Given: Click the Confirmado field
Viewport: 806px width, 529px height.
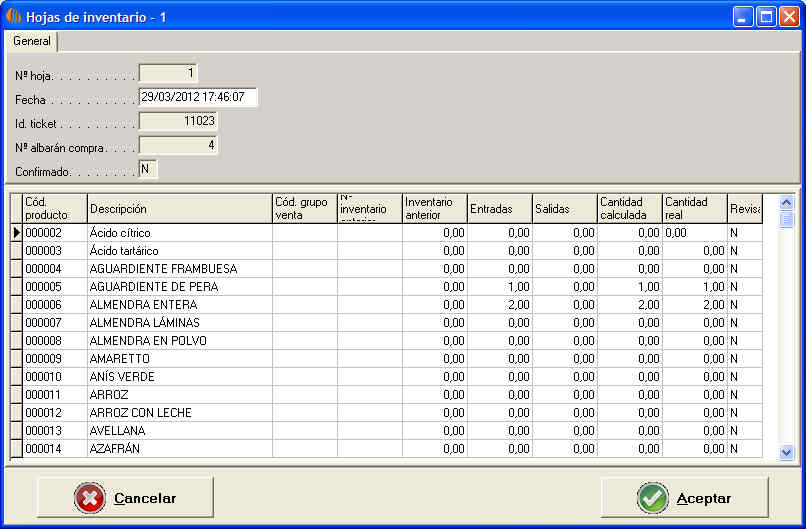Looking at the screenshot, I should (x=148, y=169).
